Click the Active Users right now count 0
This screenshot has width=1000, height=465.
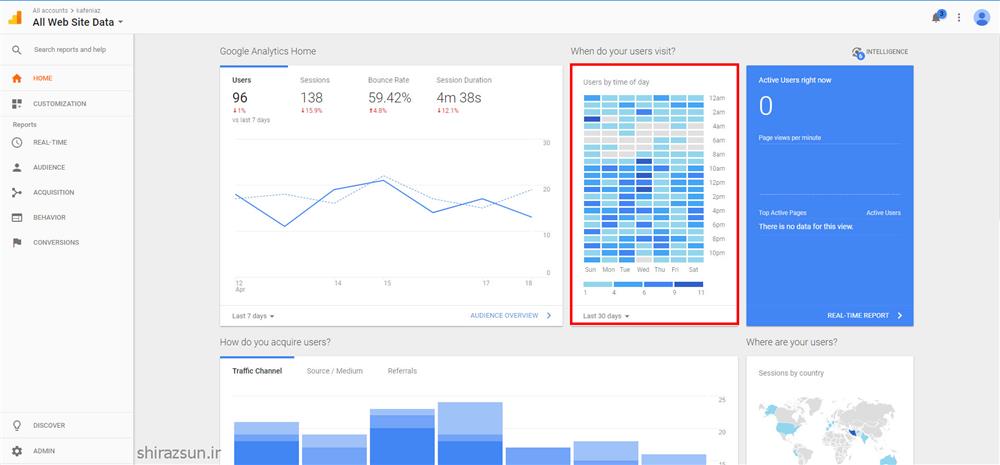point(765,106)
